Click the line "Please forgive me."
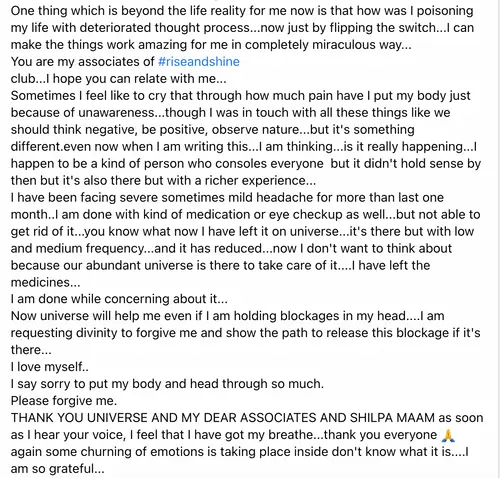 (64, 401)
